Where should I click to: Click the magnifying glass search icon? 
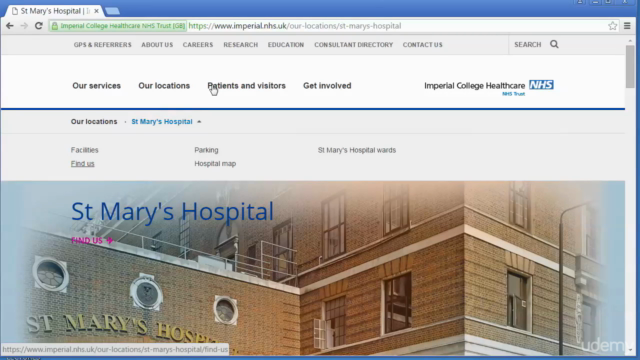pyautogui.click(x=554, y=44)
